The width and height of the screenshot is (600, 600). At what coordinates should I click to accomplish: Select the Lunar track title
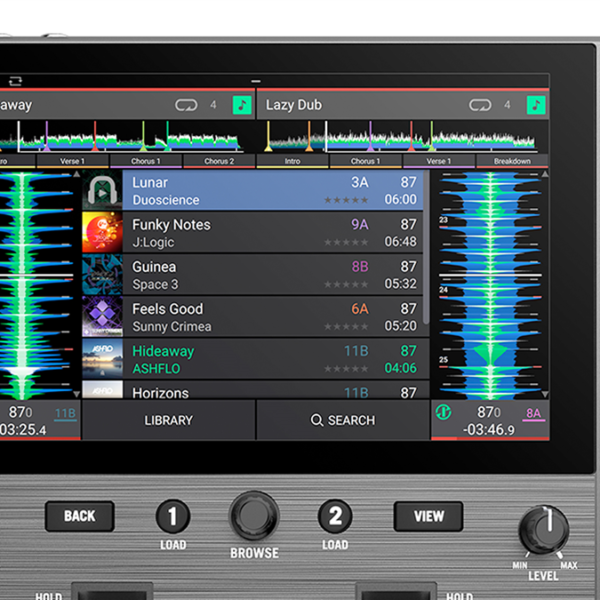click(x=150, y=183)
